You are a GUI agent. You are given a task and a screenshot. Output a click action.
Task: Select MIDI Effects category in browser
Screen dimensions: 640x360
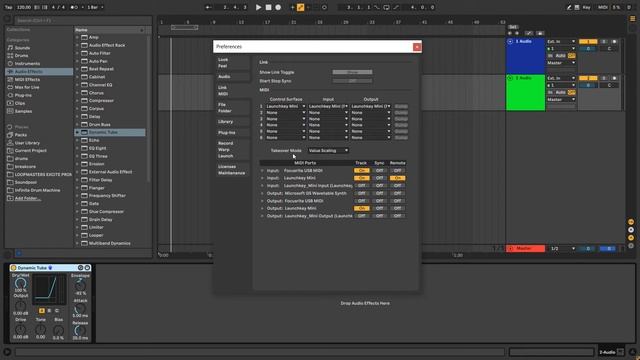[x=27, y=80]
